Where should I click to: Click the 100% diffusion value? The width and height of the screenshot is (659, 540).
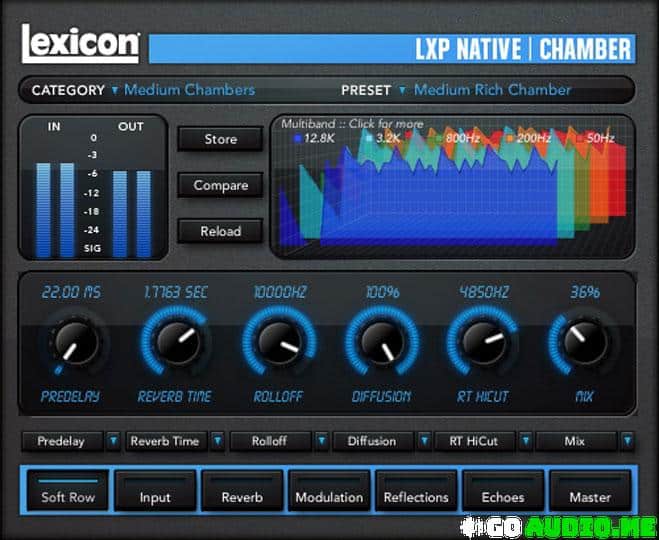coord(383,292)
